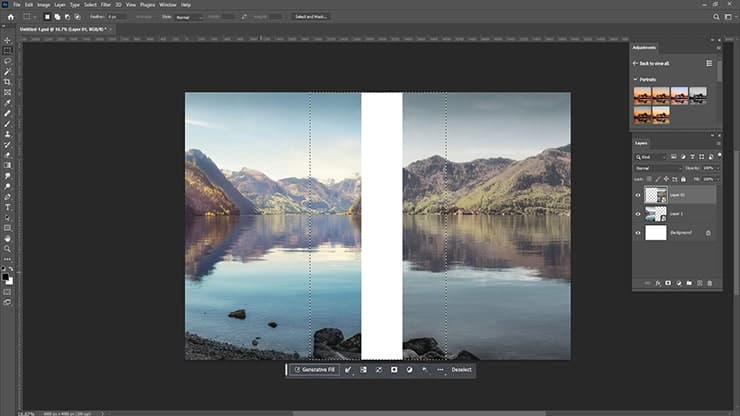This screenshot has height=416, width=740.
Task: Click the first Portraits preset thumbnail
Action: point(642,95)
